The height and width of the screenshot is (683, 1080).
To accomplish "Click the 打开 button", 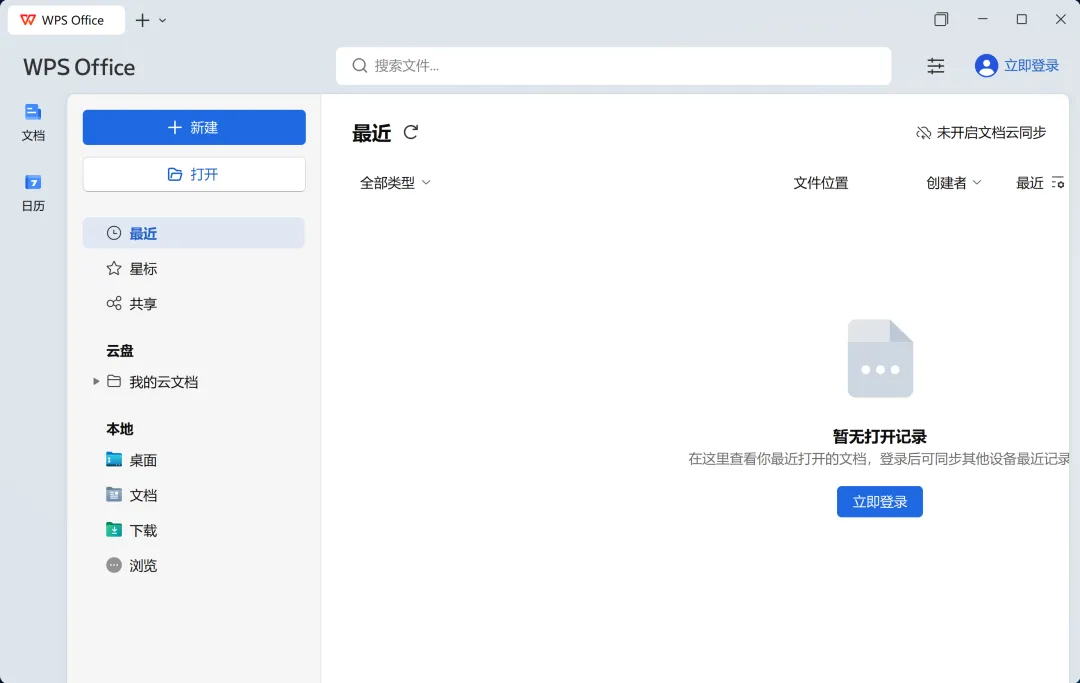I will pyautogui.click(x=194, y=174).
